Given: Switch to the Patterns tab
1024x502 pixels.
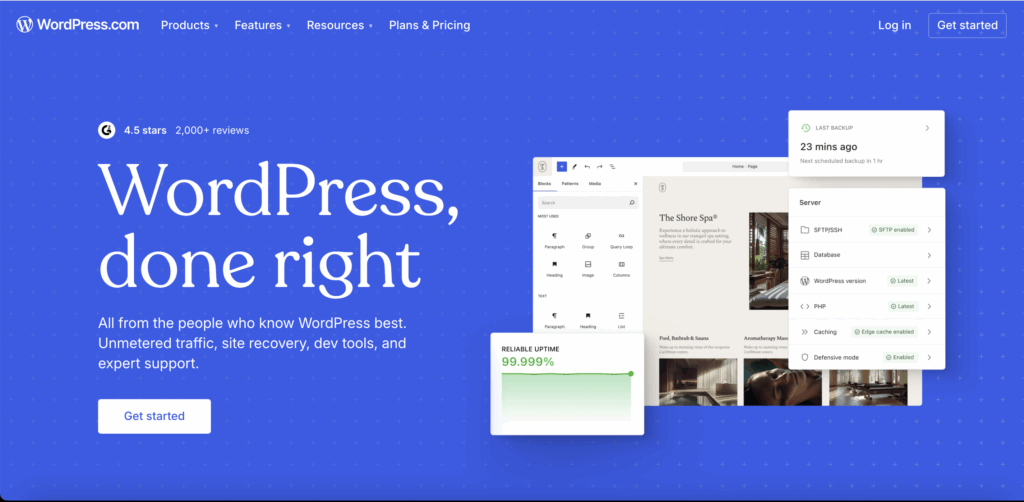Looking at the screenshot, I should tap(569, 184).
